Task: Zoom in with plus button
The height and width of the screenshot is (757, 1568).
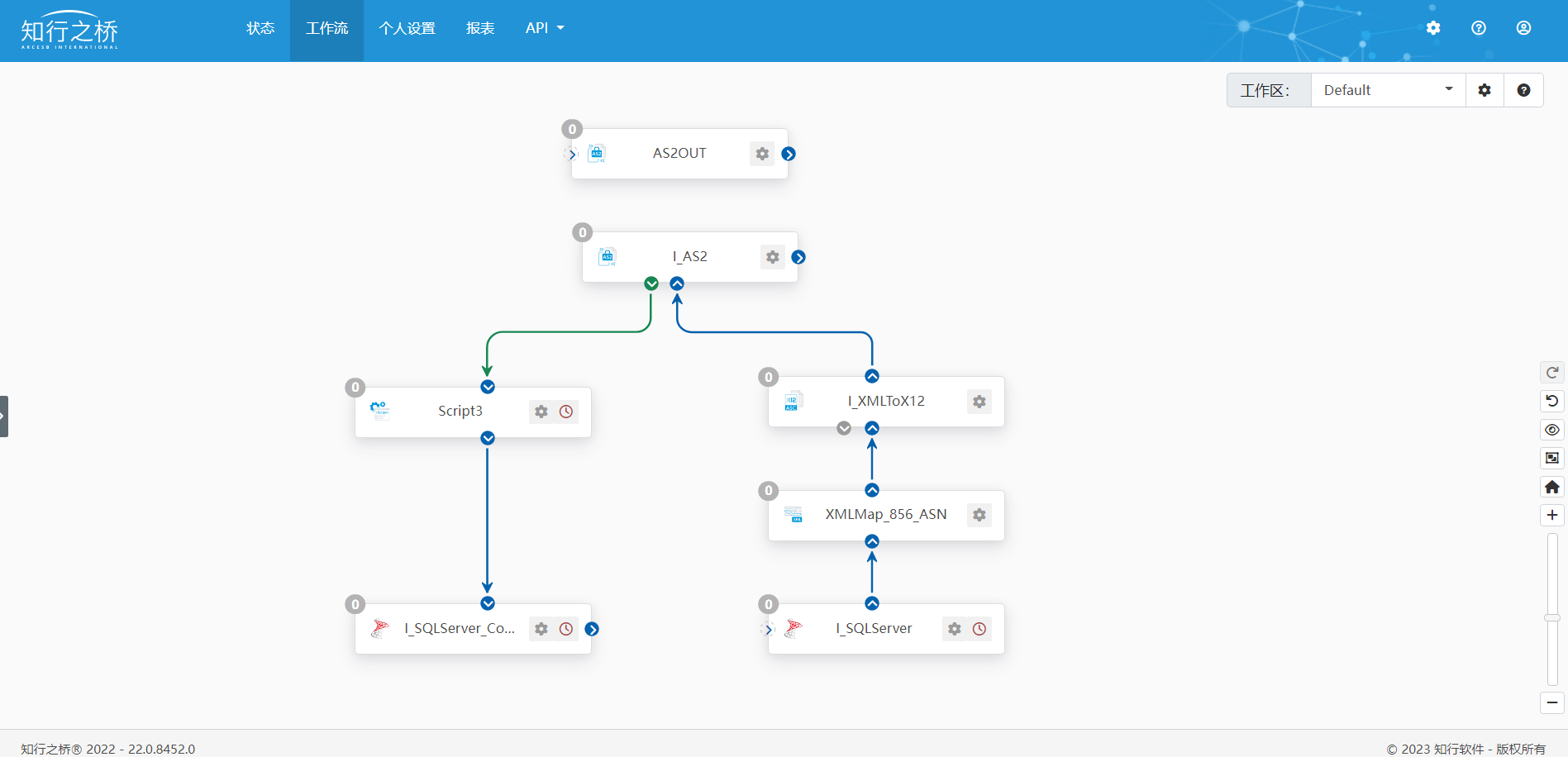Action: (x=1552, y=515)
